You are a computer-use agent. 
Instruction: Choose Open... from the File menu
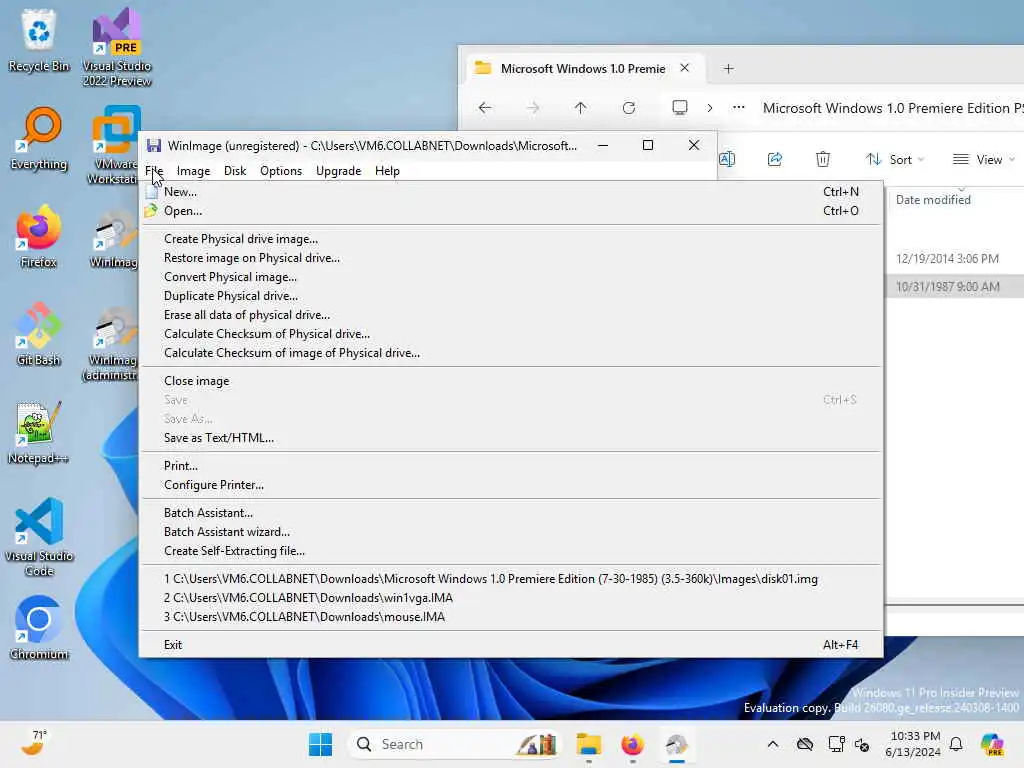(x=511, y=211)
